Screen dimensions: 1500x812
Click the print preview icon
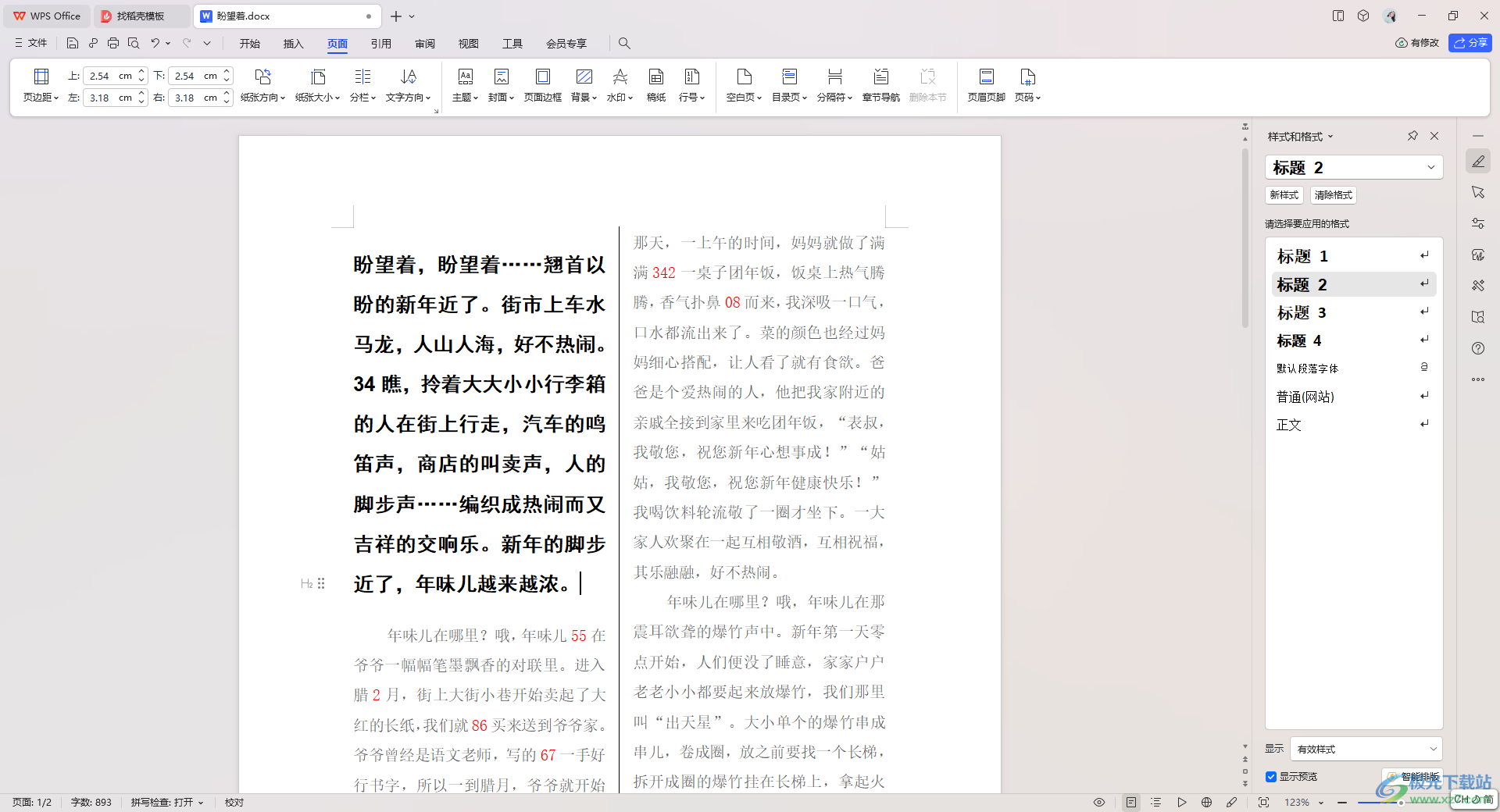coord(134,43)
